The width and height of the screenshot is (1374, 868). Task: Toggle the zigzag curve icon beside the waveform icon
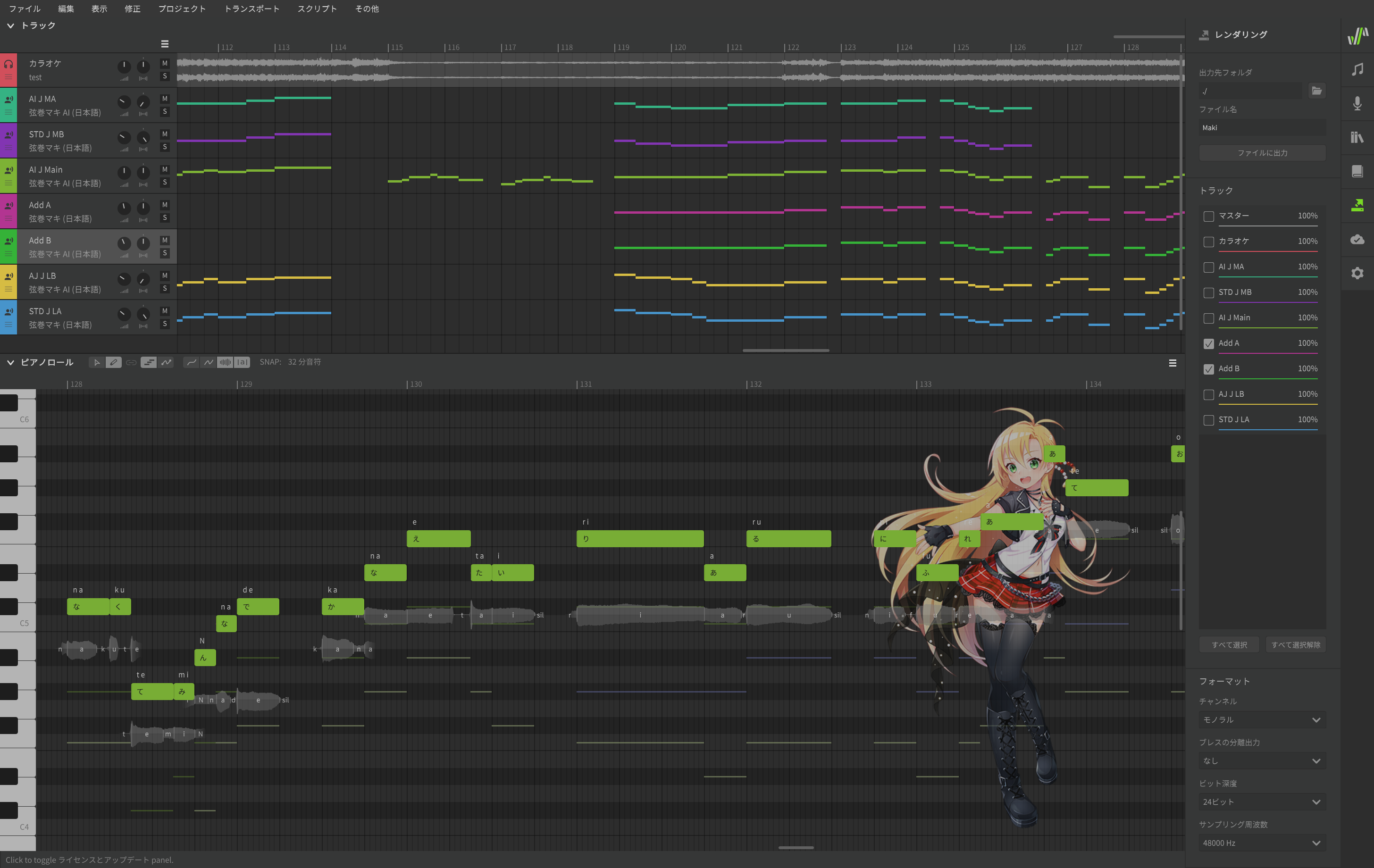click(x=208, y=362)
